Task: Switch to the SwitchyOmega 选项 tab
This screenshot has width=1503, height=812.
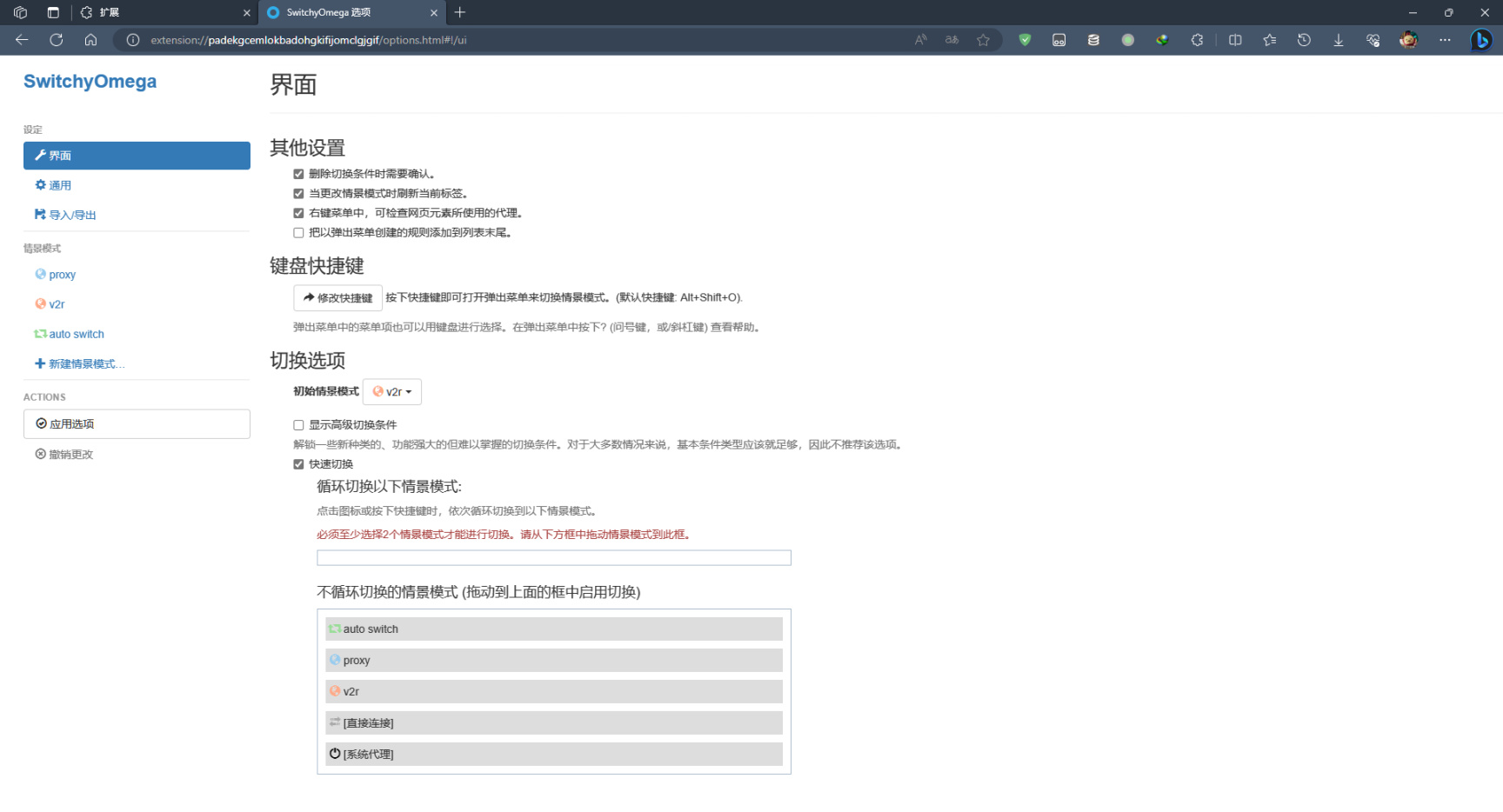Action: click(x=352, y=13)
